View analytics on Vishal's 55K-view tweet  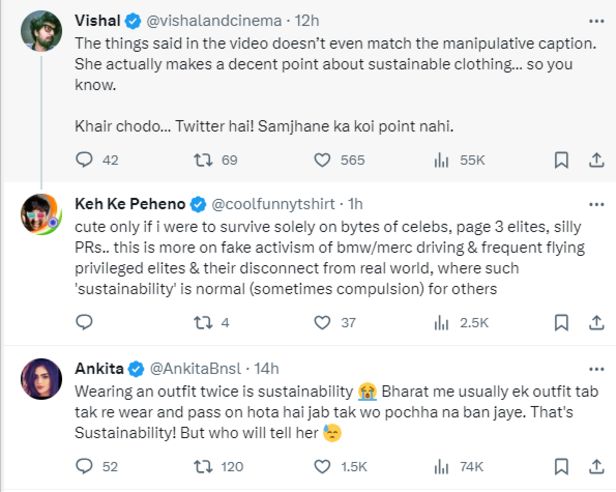click(441, 159)
